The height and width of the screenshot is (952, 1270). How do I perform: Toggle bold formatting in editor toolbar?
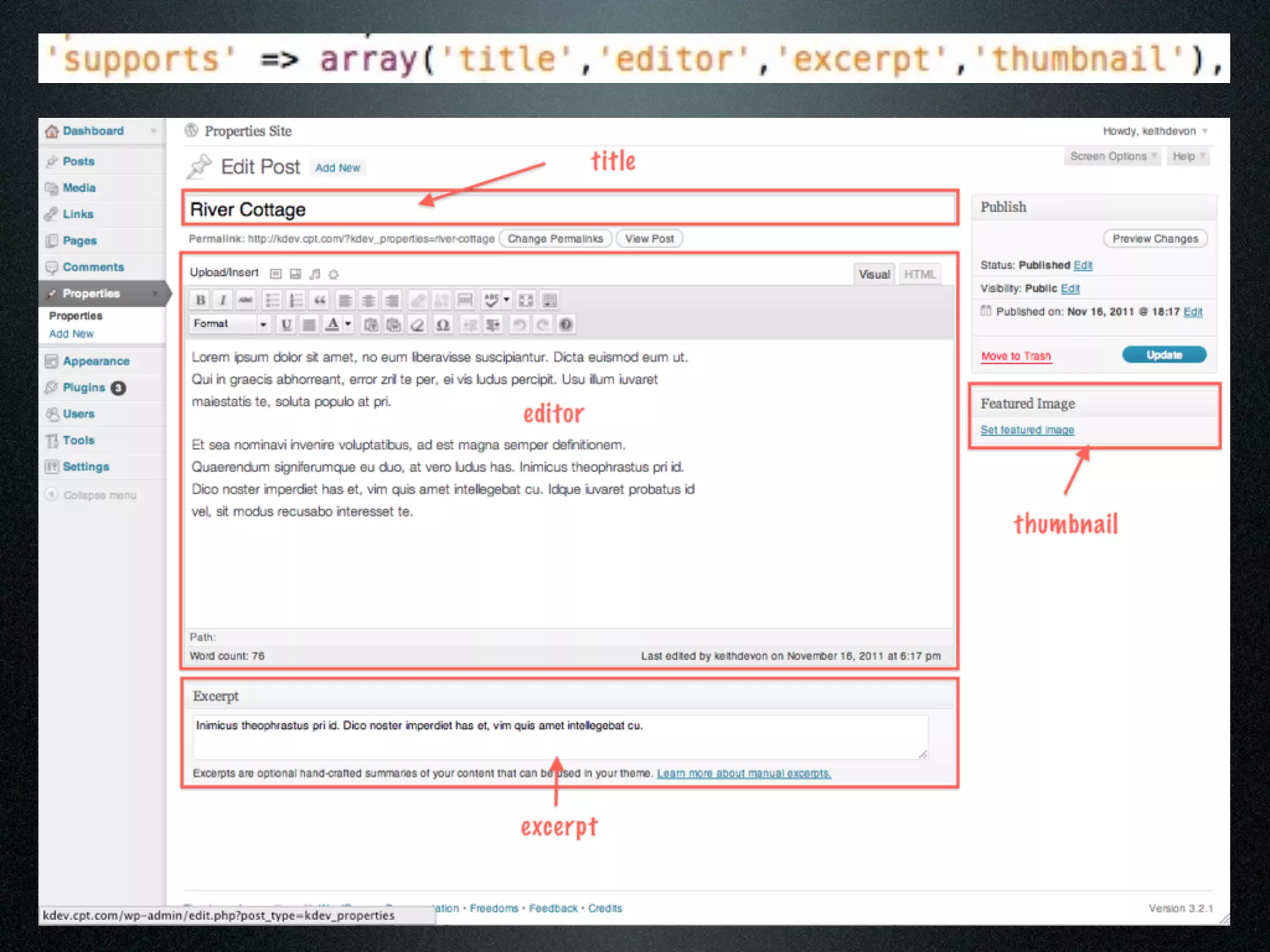tap(200, 301)
